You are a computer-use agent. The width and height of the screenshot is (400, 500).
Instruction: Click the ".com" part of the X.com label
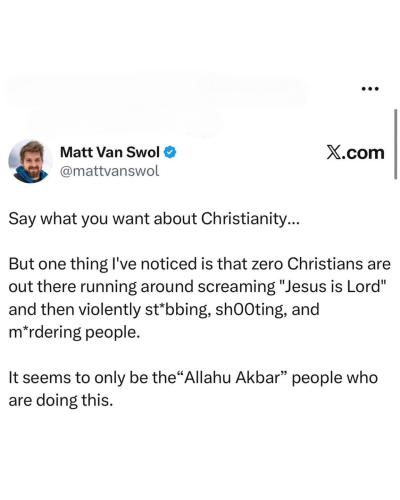364,153
